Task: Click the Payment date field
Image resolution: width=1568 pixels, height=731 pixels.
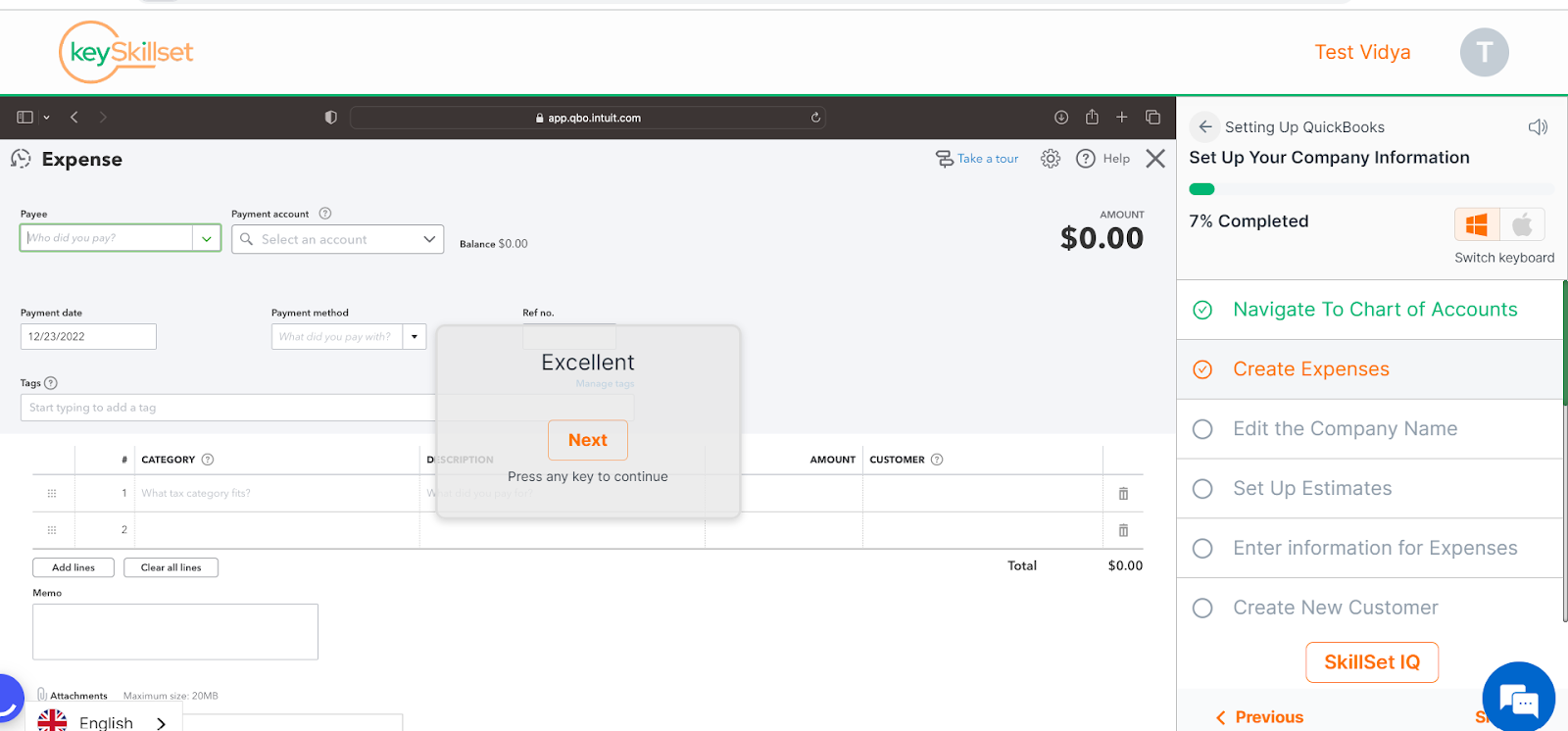Action: 88,336
